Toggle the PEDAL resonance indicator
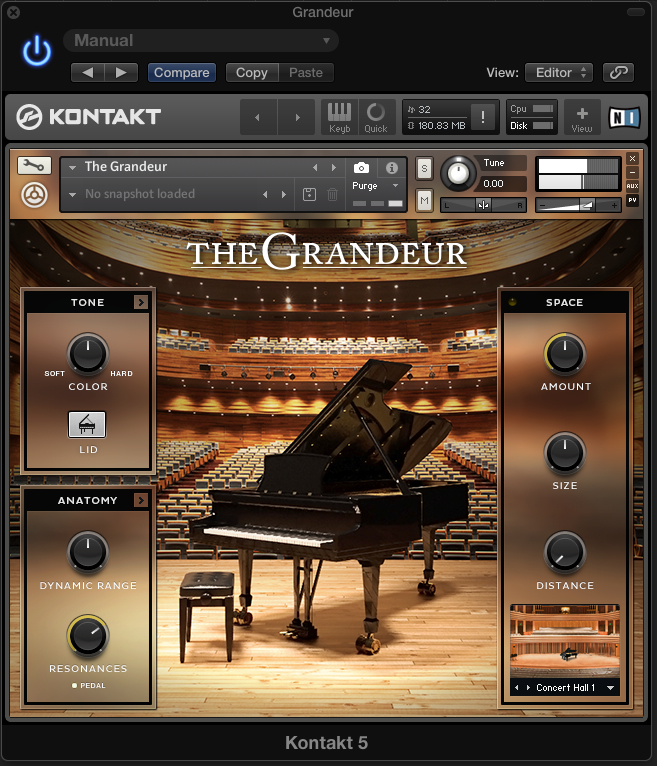Screen dimensions: 657x766 pos(88,685)
